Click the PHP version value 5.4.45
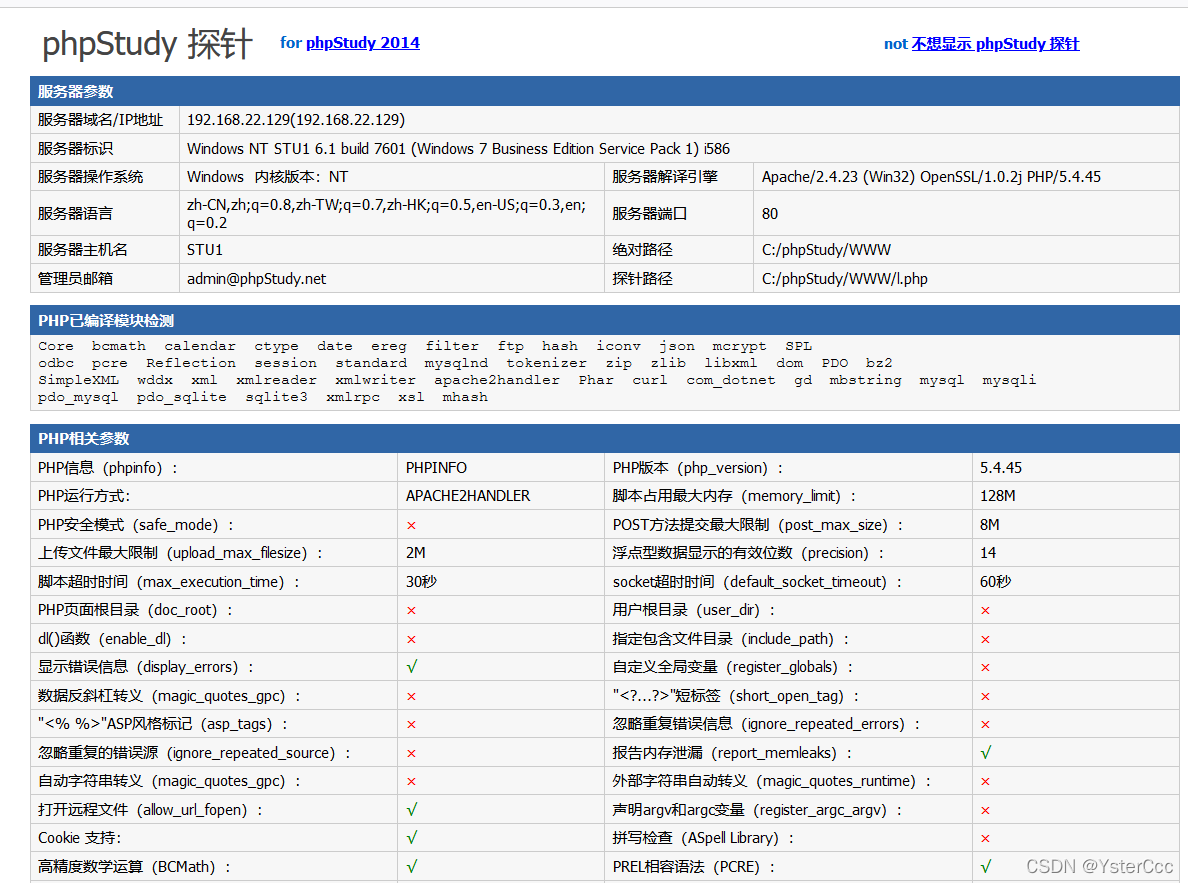Image resolution: width=1188 pixels, height=883 pixels. click(x=1000, y=468)
